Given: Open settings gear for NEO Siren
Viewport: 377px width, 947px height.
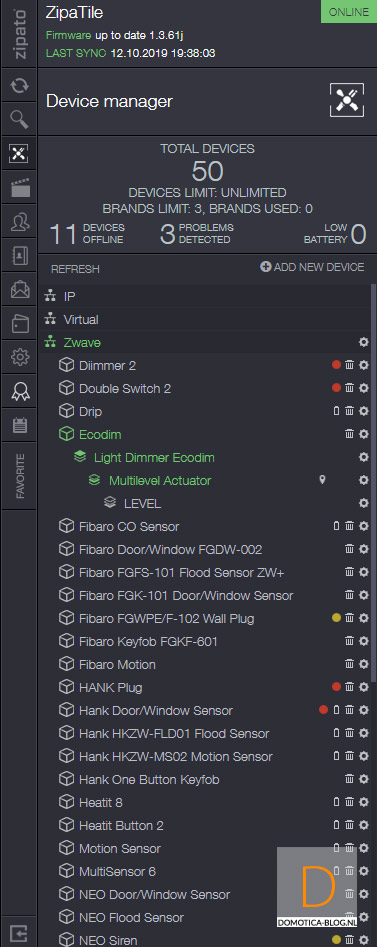Looking at the screenshot, I should pyautogui.click(x=364, y=940).
